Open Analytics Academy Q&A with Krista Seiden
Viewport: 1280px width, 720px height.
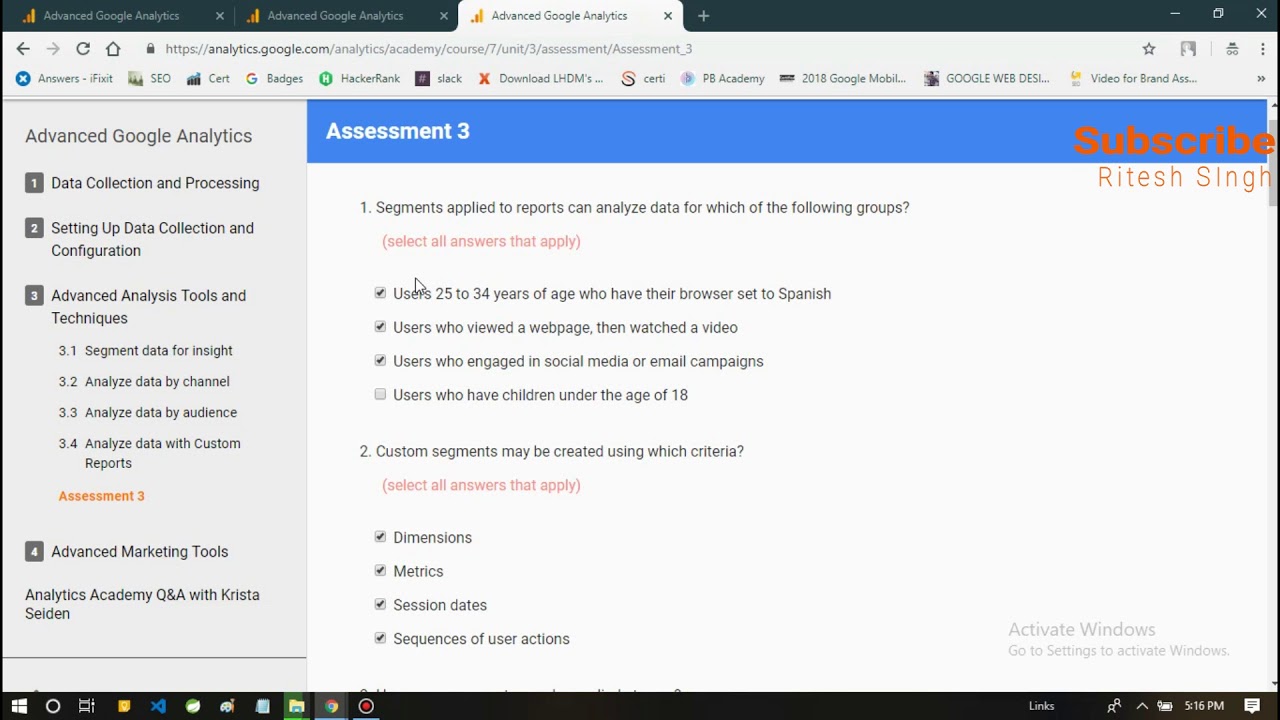click(142, 604)
